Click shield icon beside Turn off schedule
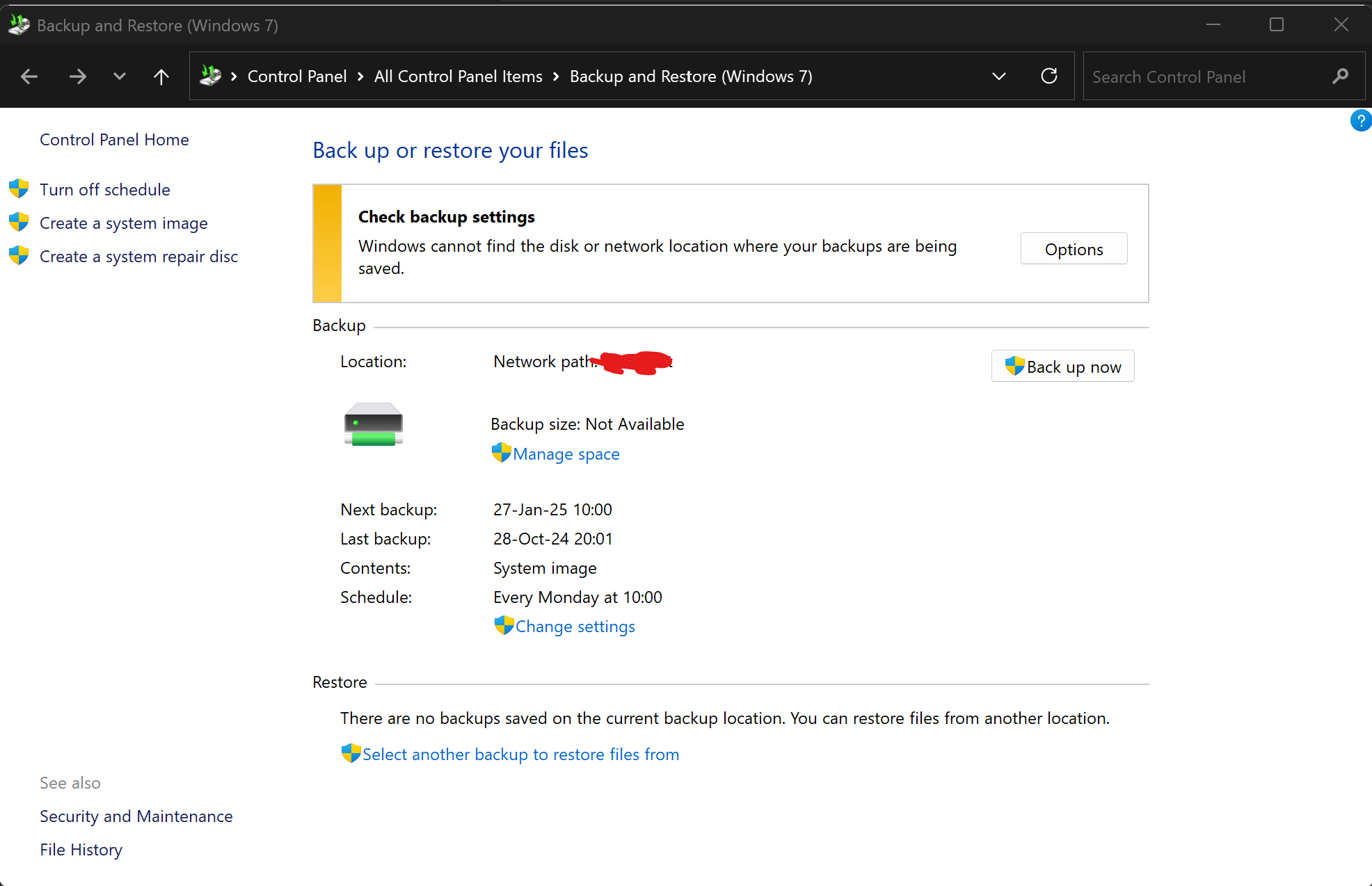Viewport: 1372px width, 886px height. [19, 188]
